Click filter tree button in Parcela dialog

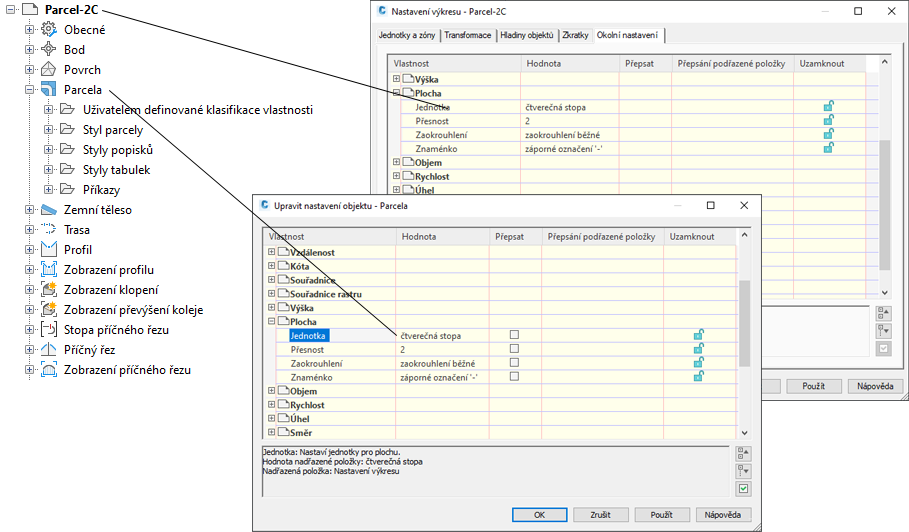click(743, 471)
